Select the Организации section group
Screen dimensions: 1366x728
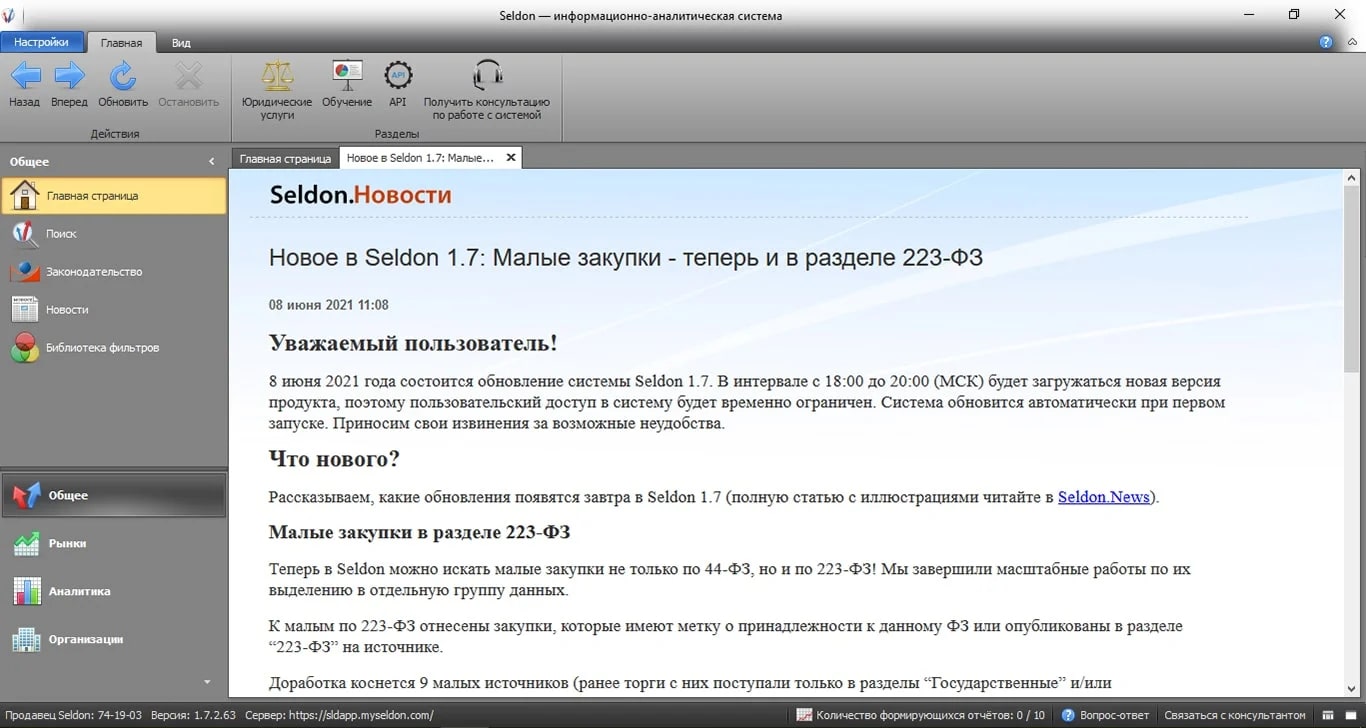114,639
